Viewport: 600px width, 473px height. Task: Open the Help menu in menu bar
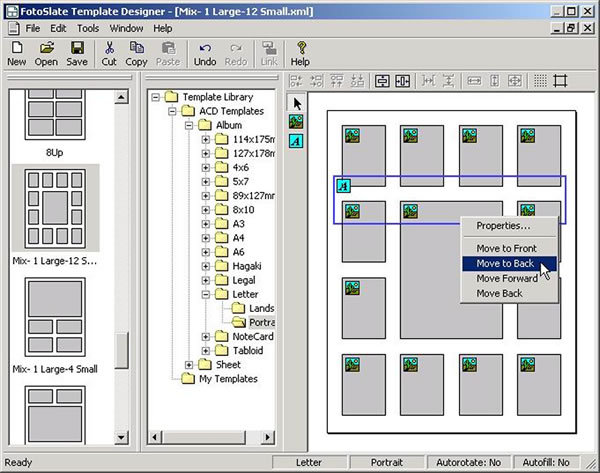click(x=163, y=29)
